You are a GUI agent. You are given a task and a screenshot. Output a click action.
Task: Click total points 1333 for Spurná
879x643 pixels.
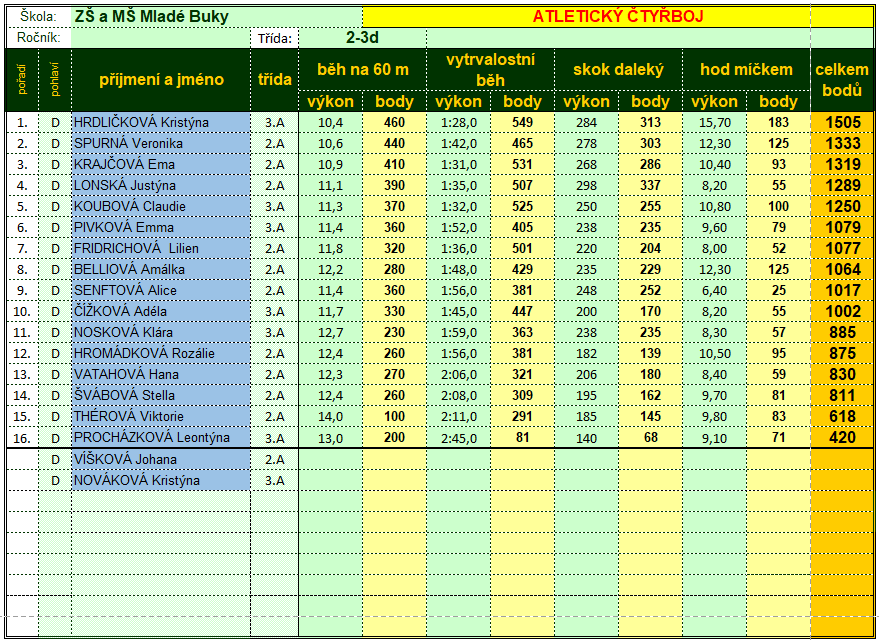(x=842, y=144)
